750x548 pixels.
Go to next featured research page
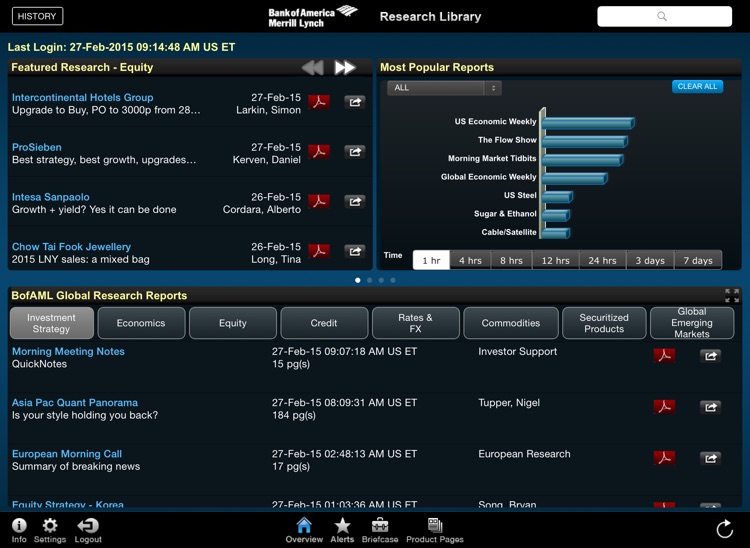click(345, 67)
